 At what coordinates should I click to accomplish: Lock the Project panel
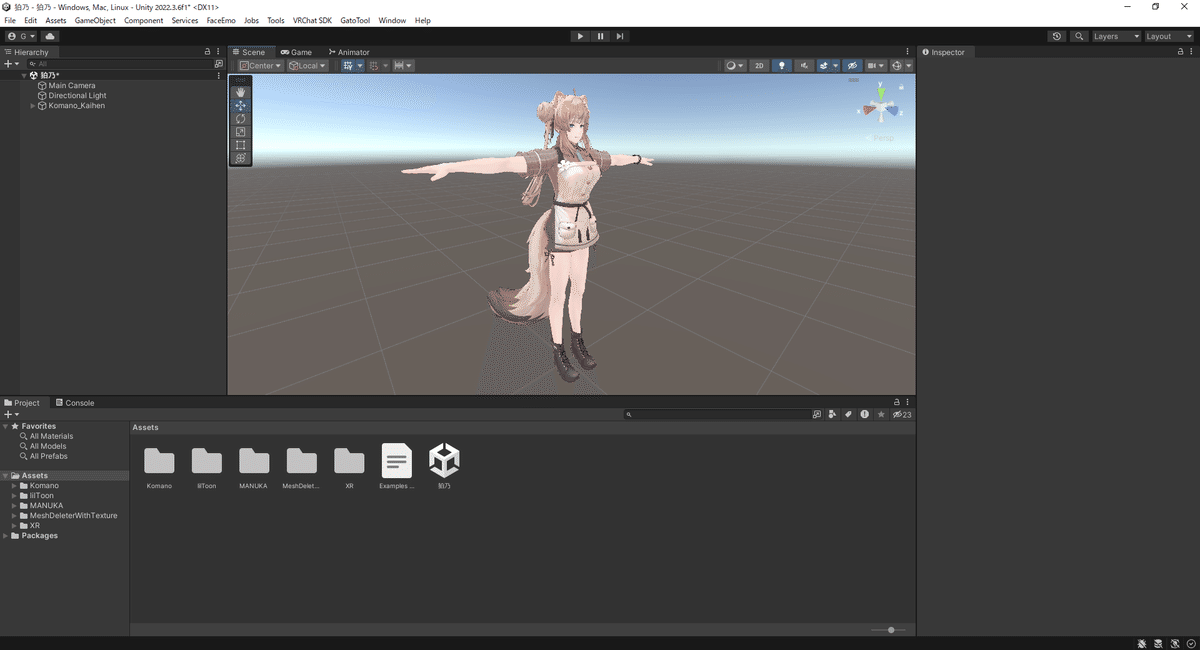tap(898, 403)
